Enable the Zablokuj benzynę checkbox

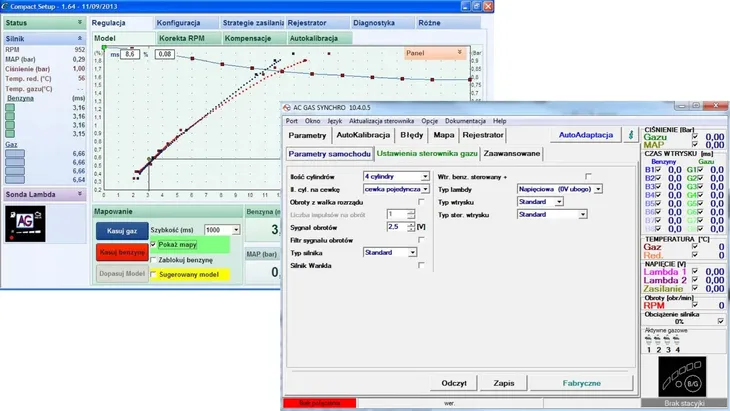[x=153, y=259]
